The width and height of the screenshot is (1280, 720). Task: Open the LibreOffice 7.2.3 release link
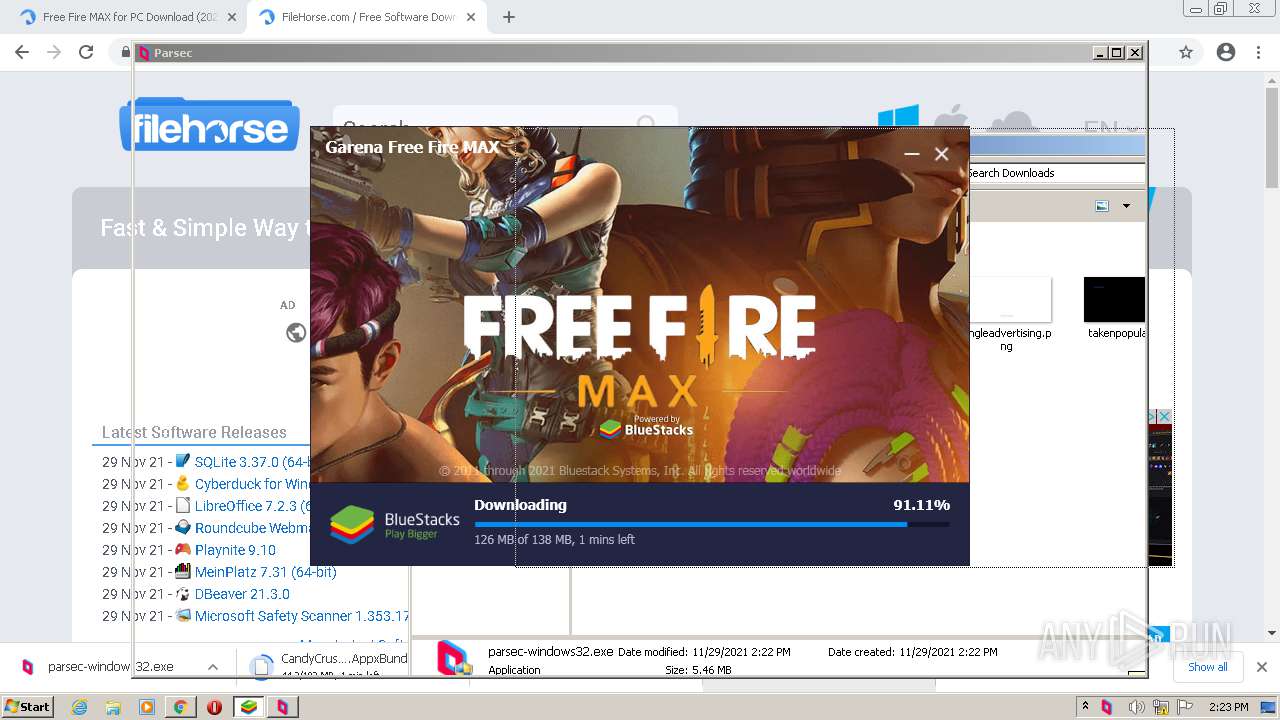252,506
